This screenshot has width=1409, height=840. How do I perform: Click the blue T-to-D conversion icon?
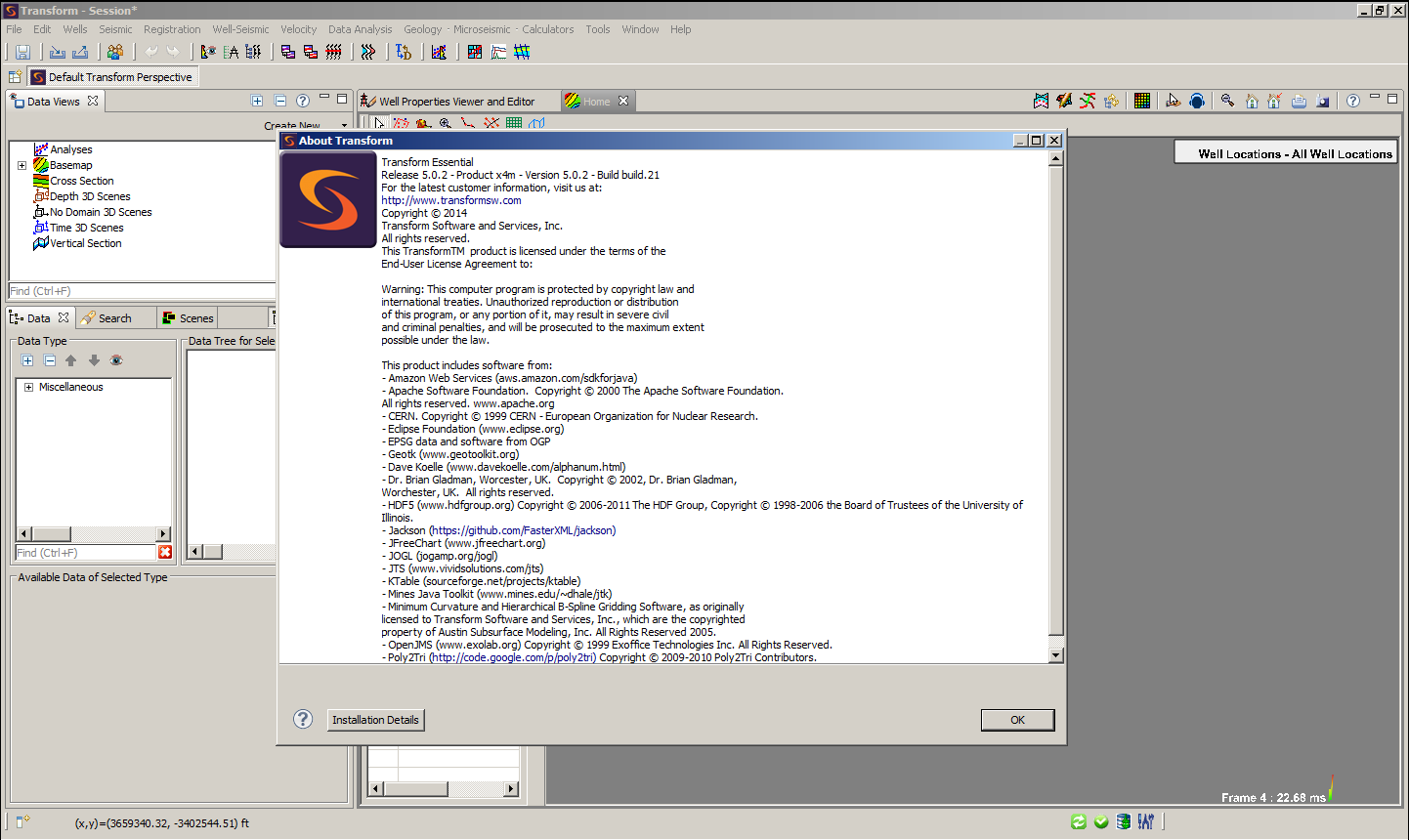pyautogui.click(x=404, y=52)
